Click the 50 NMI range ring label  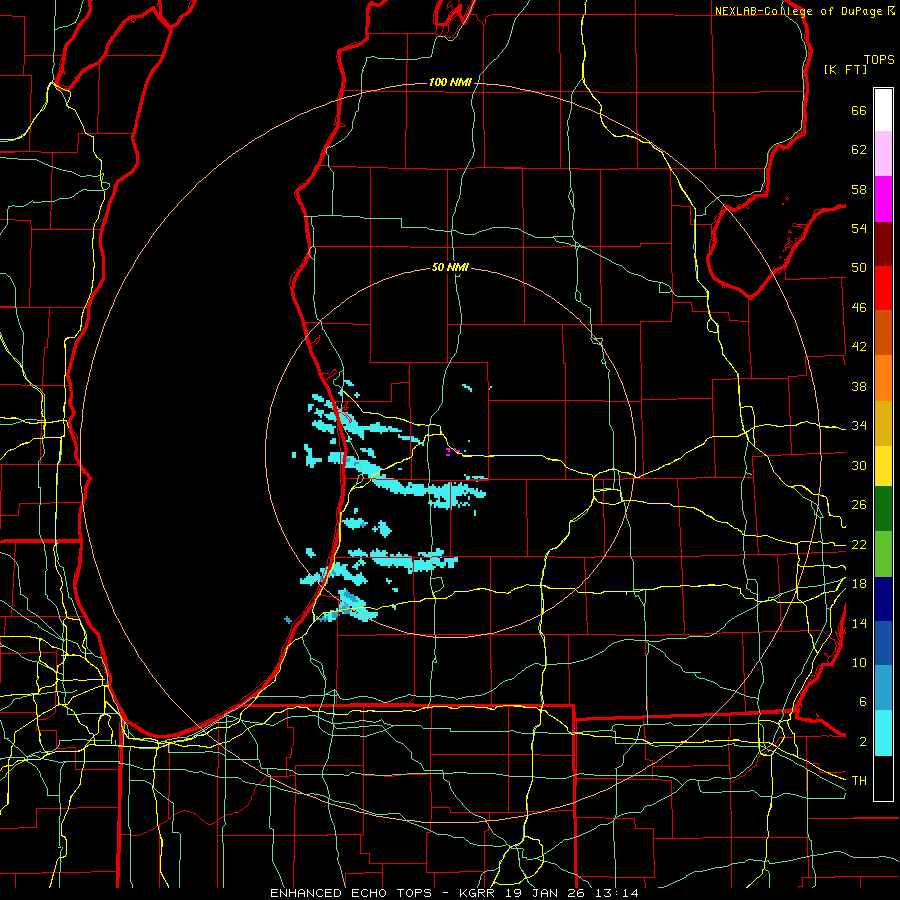450,267
